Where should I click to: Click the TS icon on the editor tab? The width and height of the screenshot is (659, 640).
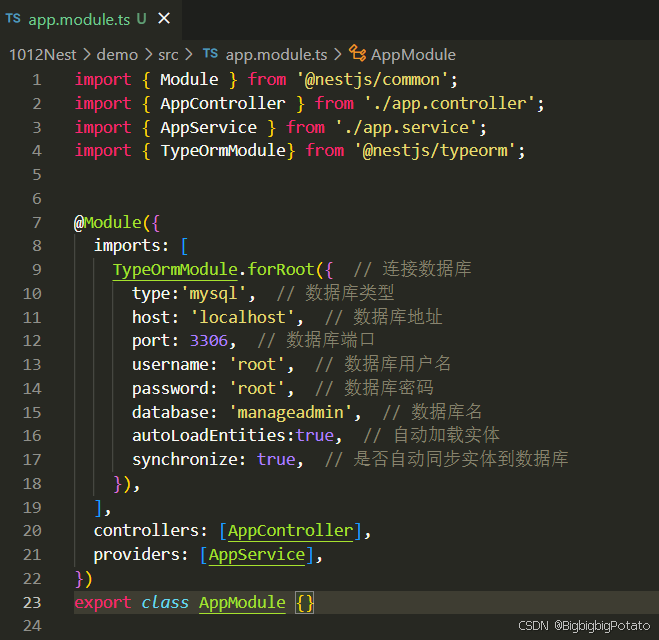tap(13, 19)
